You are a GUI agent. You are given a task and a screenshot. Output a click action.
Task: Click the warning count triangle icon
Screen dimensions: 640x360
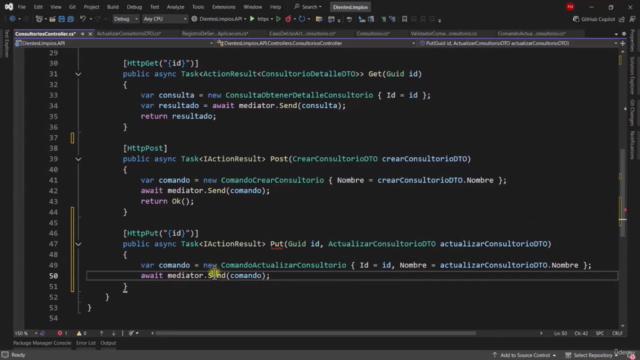(x=79, y=333)
